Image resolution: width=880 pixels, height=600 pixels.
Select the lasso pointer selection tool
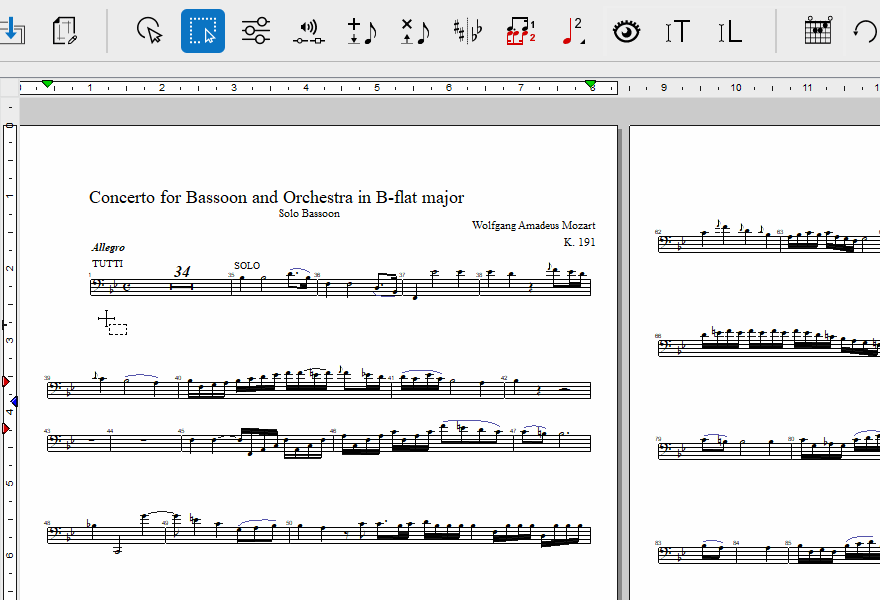[x=150, y=31]
